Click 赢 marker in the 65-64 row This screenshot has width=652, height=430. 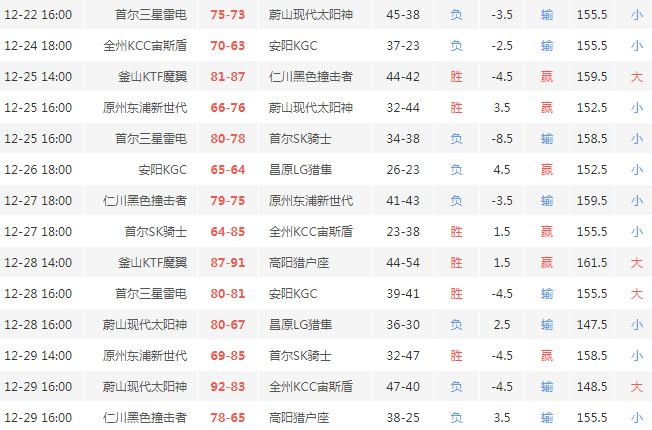point(547,170)
